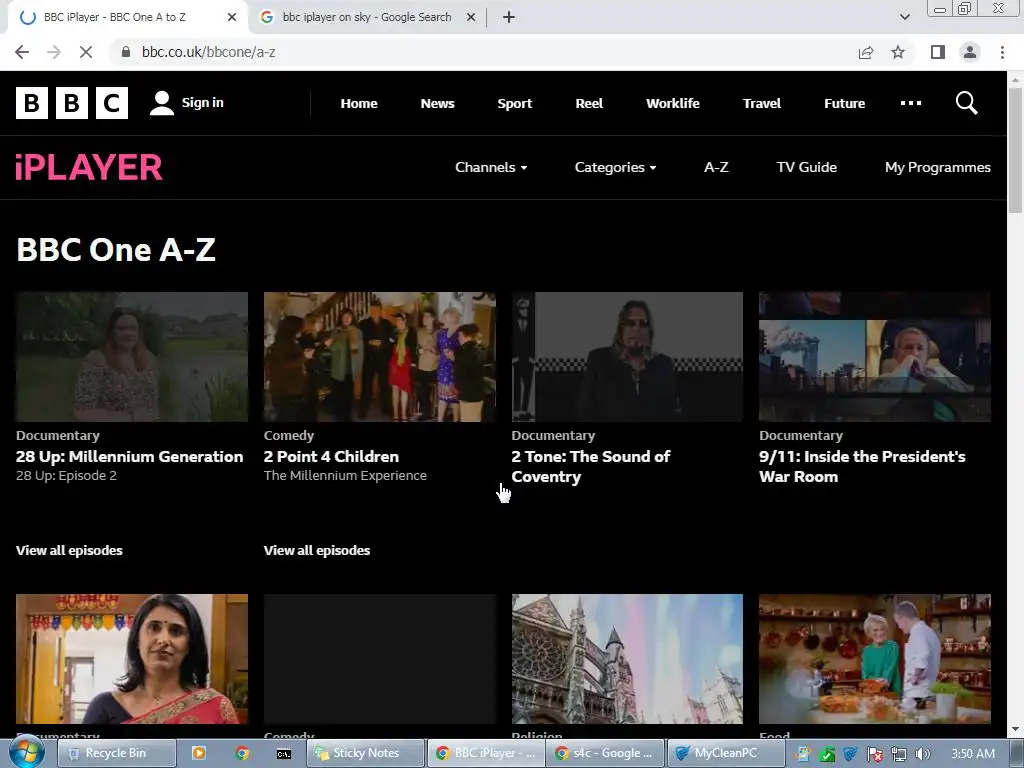Open the BBC search magnifier icon
Viewport: 1024px width, 768px height.
pos(967,103)
